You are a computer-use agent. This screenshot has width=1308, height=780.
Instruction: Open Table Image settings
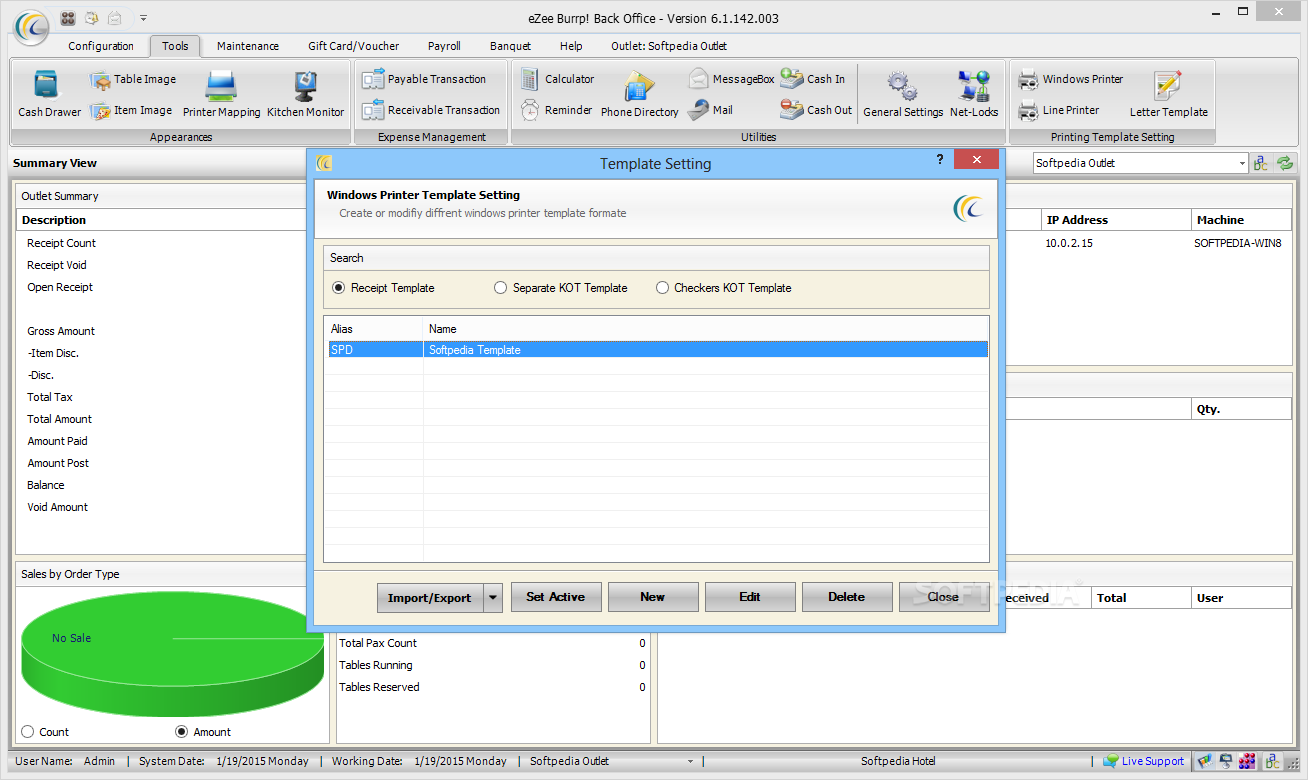coord(133,79)
